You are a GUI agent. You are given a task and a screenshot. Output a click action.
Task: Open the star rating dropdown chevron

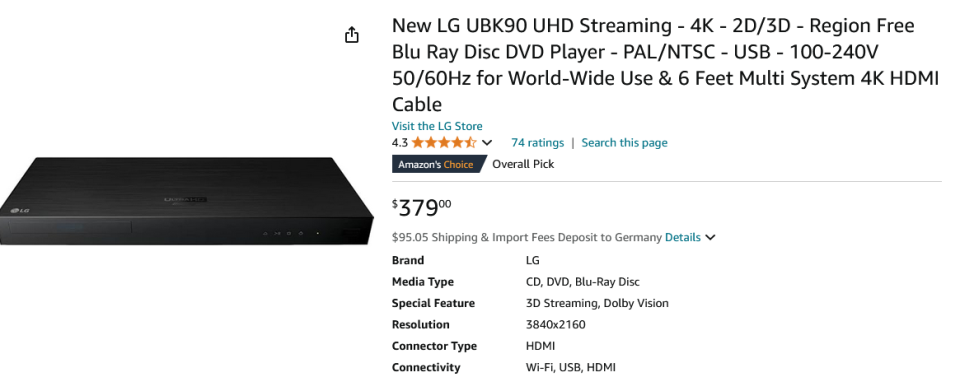487,143
